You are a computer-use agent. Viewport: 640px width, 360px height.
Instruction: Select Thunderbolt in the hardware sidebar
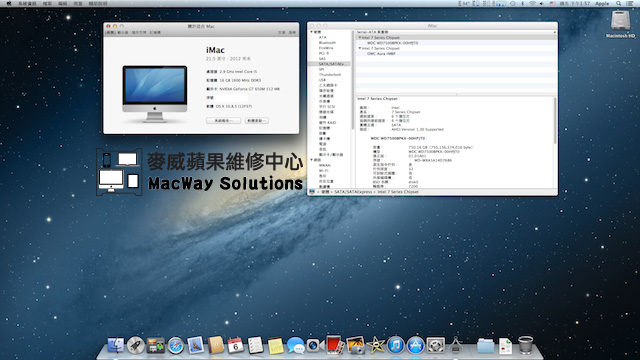329,75
